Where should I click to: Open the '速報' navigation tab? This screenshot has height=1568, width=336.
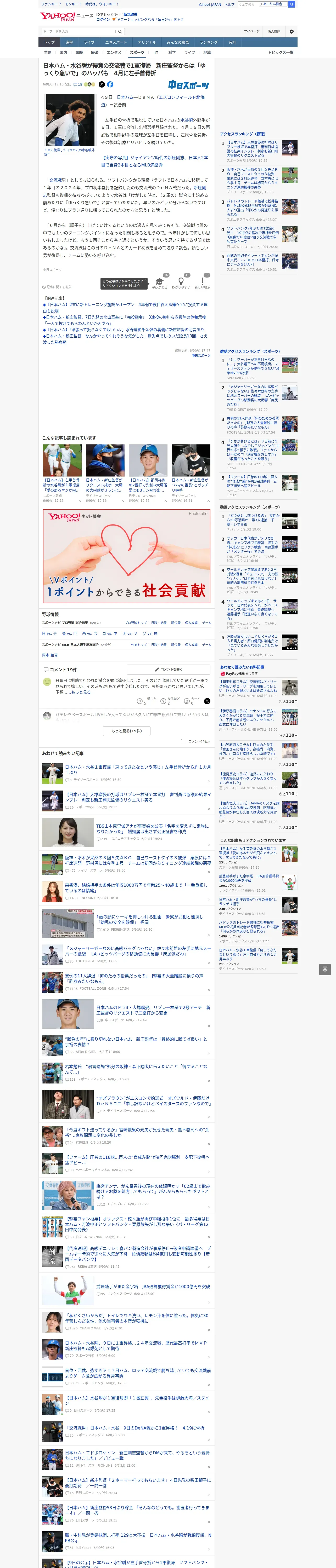pyautogui.click(x=69, y=43)
